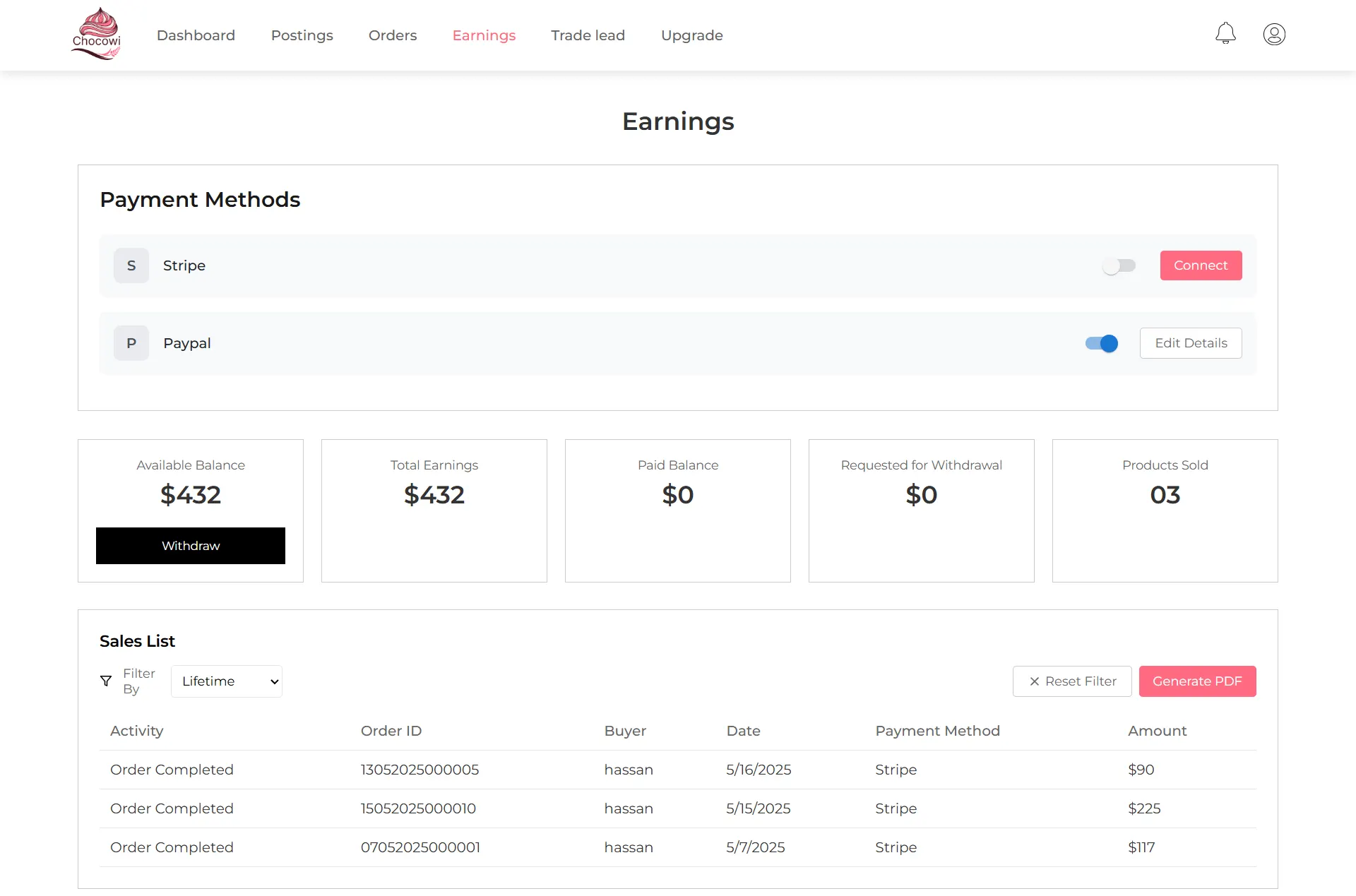Open the Lifetime filter dropdown

click(x=227, y=681)
